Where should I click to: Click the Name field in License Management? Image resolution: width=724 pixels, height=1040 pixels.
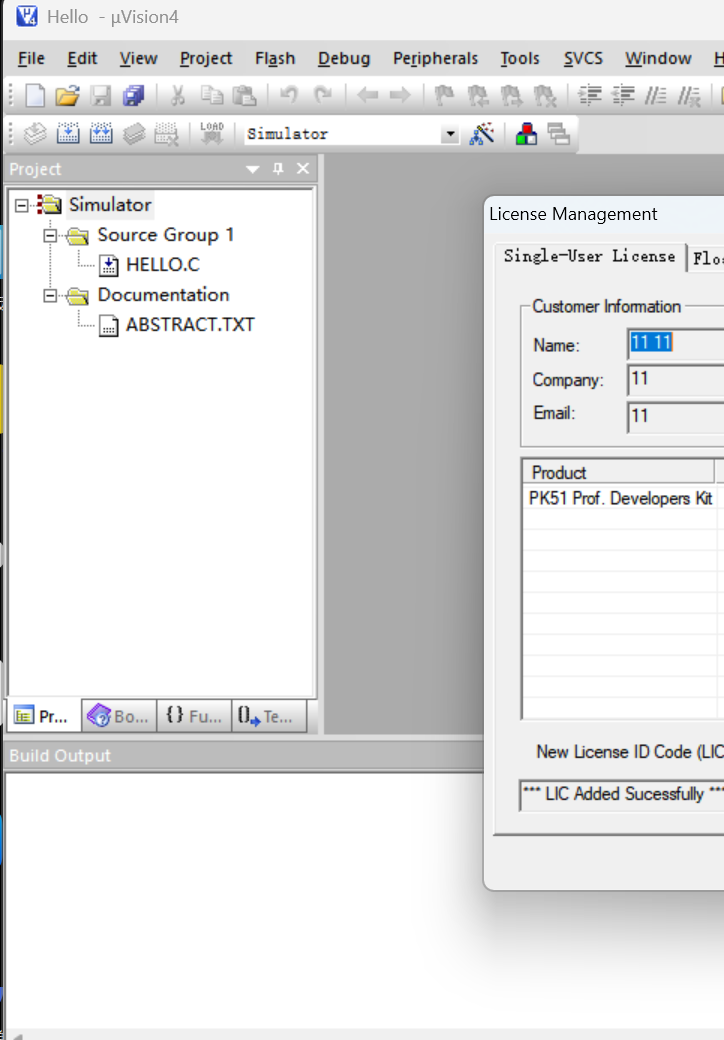[676, 344]
